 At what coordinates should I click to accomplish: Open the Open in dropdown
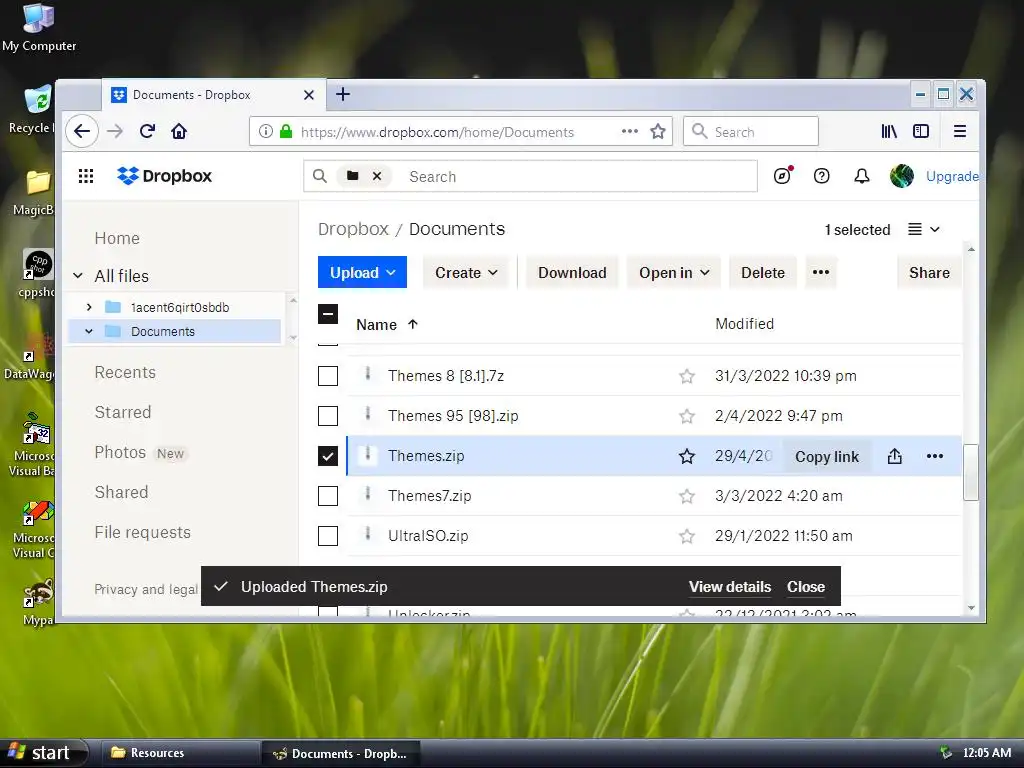(674, 272)
